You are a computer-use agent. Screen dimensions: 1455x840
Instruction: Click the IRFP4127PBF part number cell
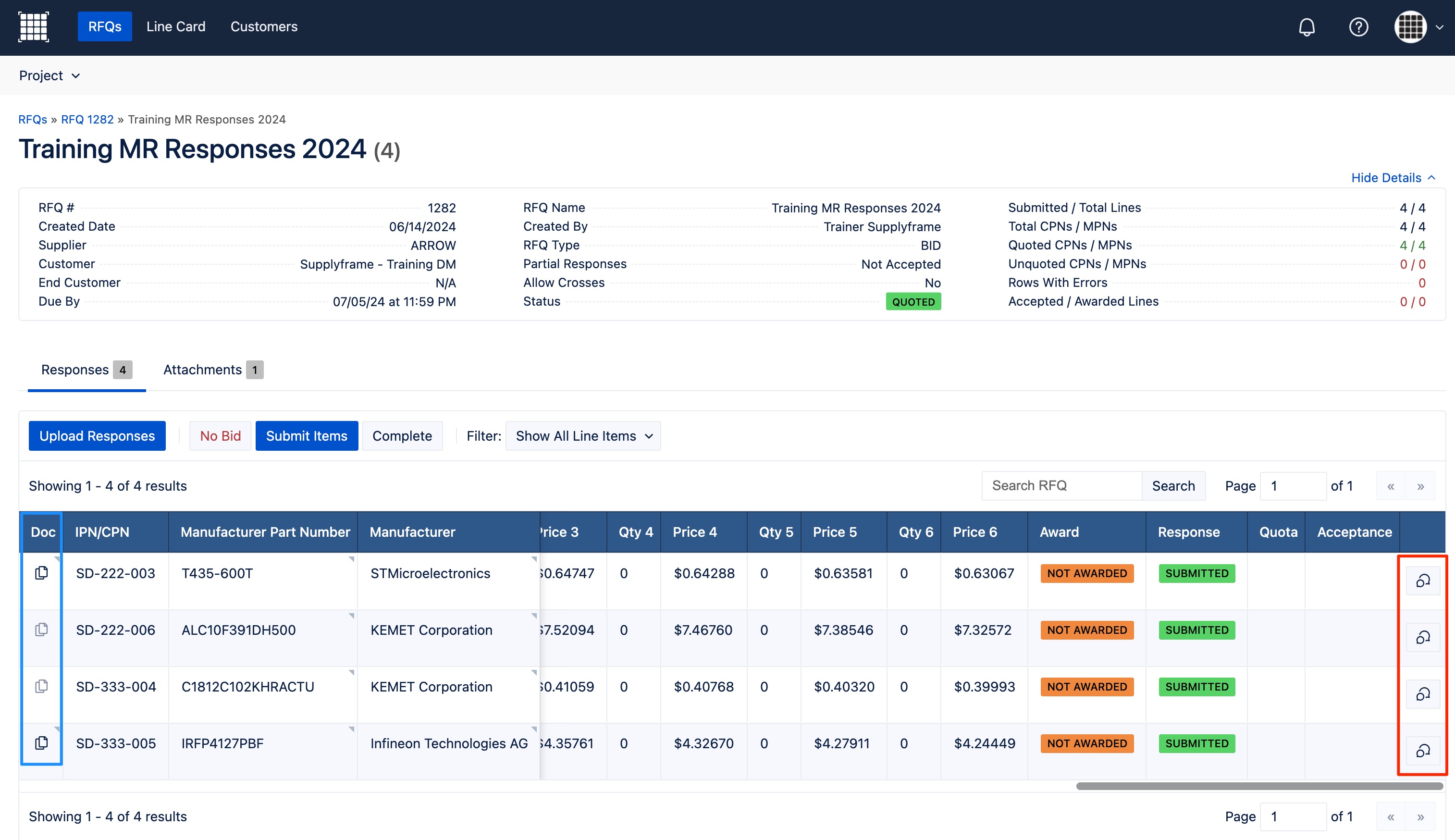(x=263, y=751)
